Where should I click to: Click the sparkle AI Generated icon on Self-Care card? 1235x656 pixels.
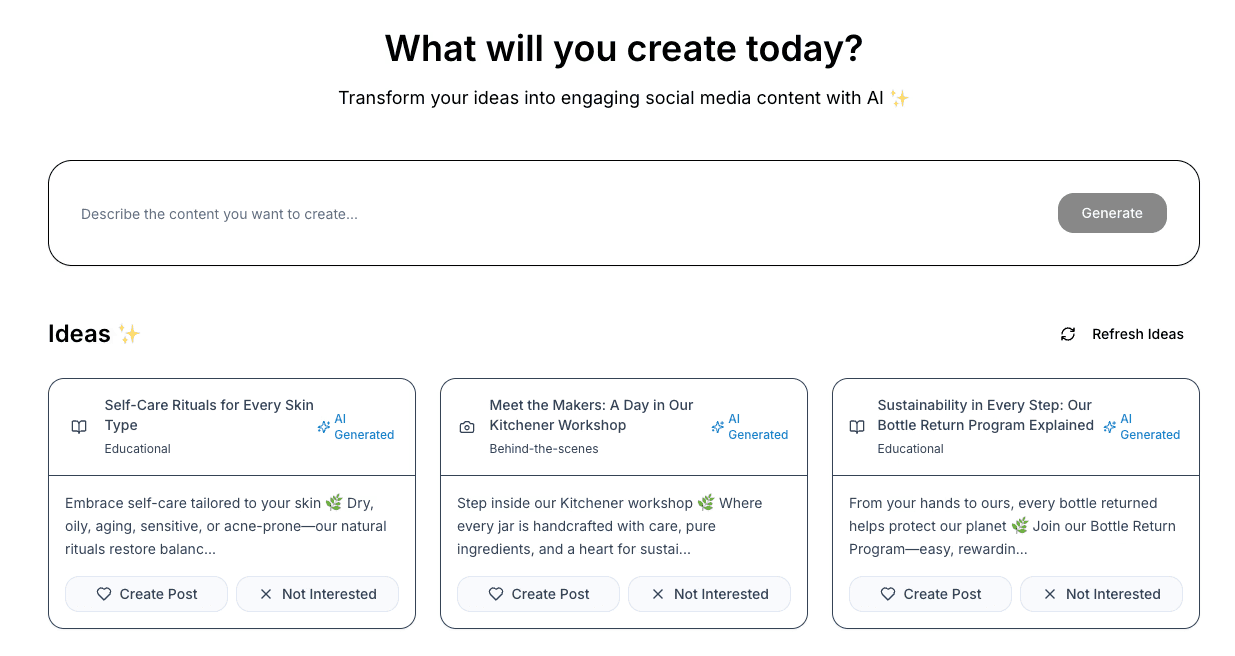click(x=324, y=427)
